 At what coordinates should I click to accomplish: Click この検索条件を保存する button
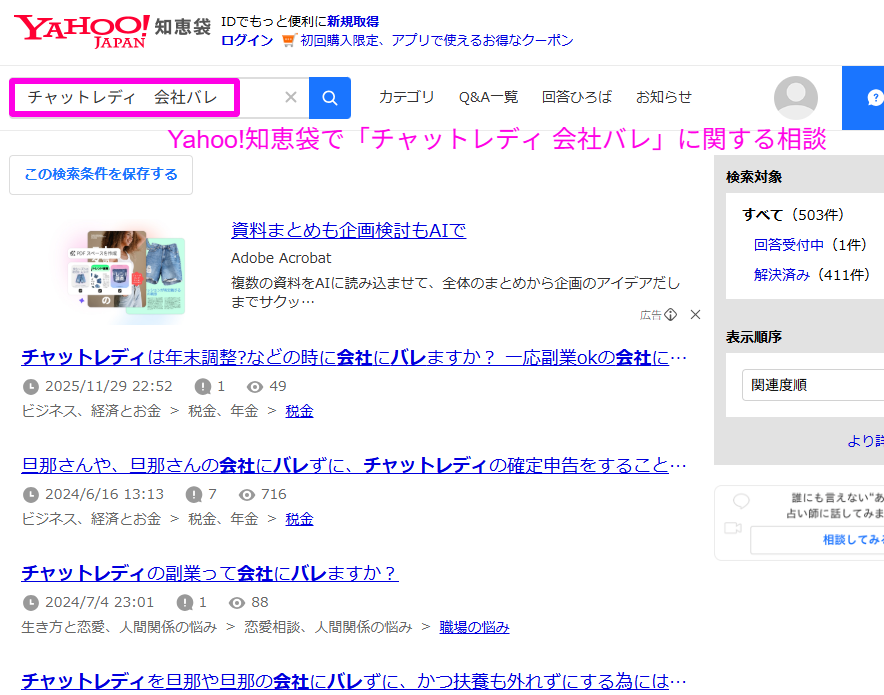(x=101, y=175)
